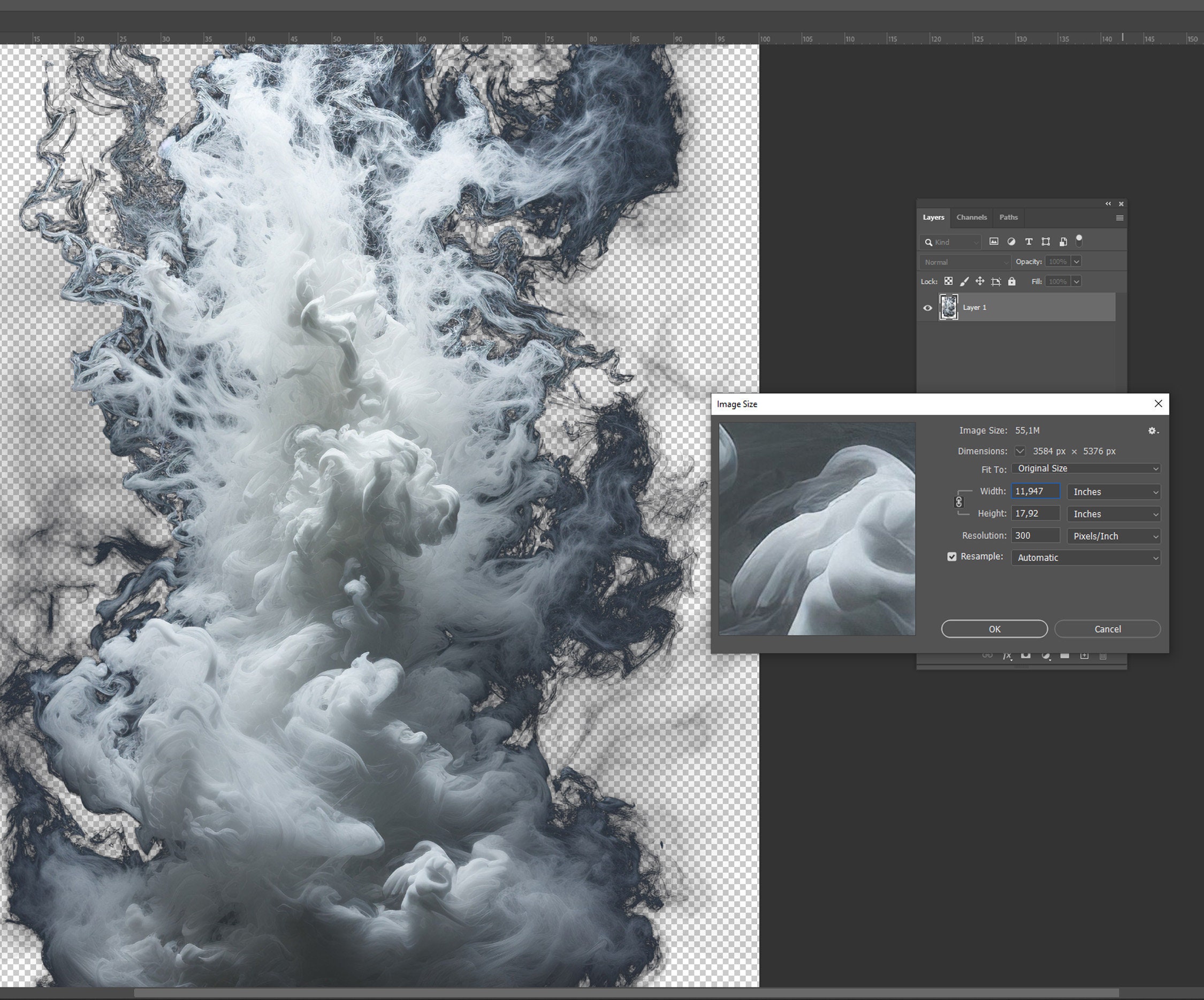Switch to the Paths tab
Image resolution: width=1204 pixels, height=1000 pixels.
coord(1009,217)
